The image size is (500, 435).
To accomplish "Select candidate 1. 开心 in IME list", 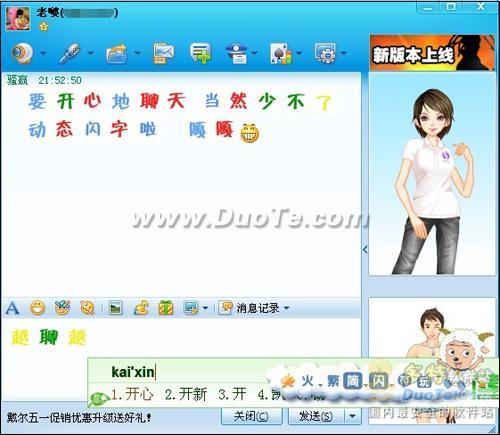I will 132,395.
